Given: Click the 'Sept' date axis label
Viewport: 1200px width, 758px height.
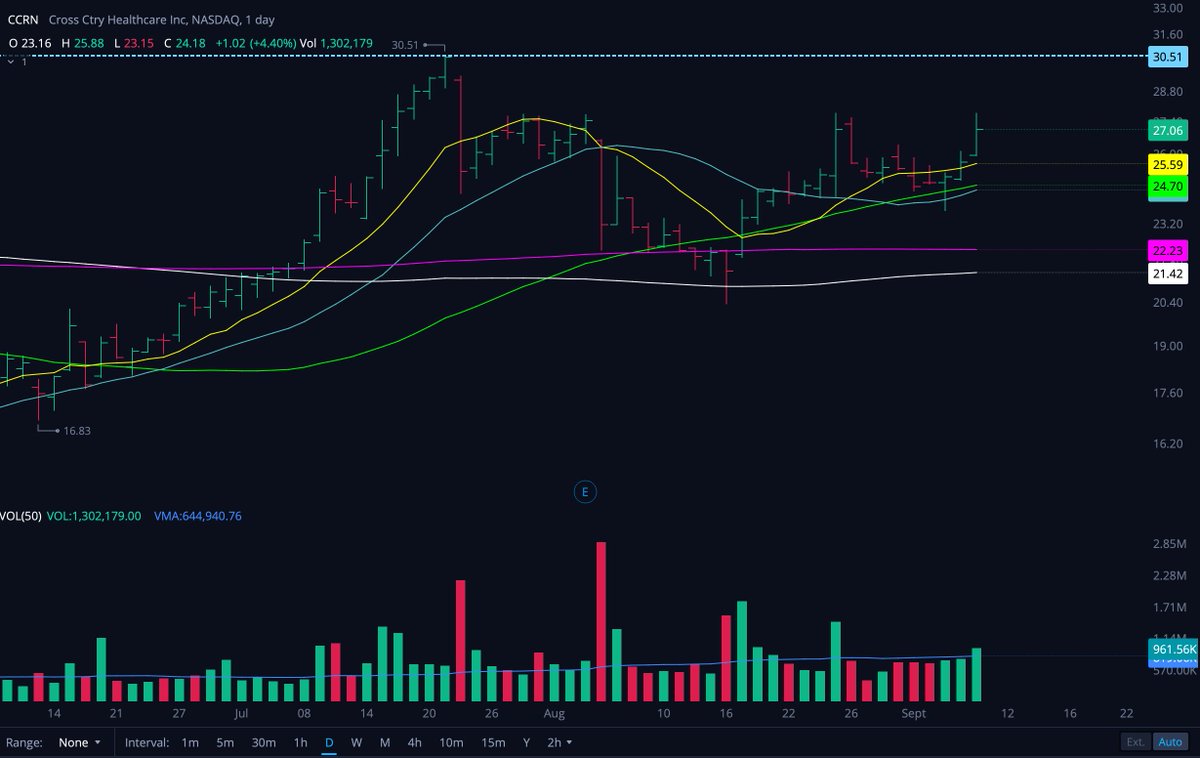Looking at the screenshot, I should [x=915, y=714].
